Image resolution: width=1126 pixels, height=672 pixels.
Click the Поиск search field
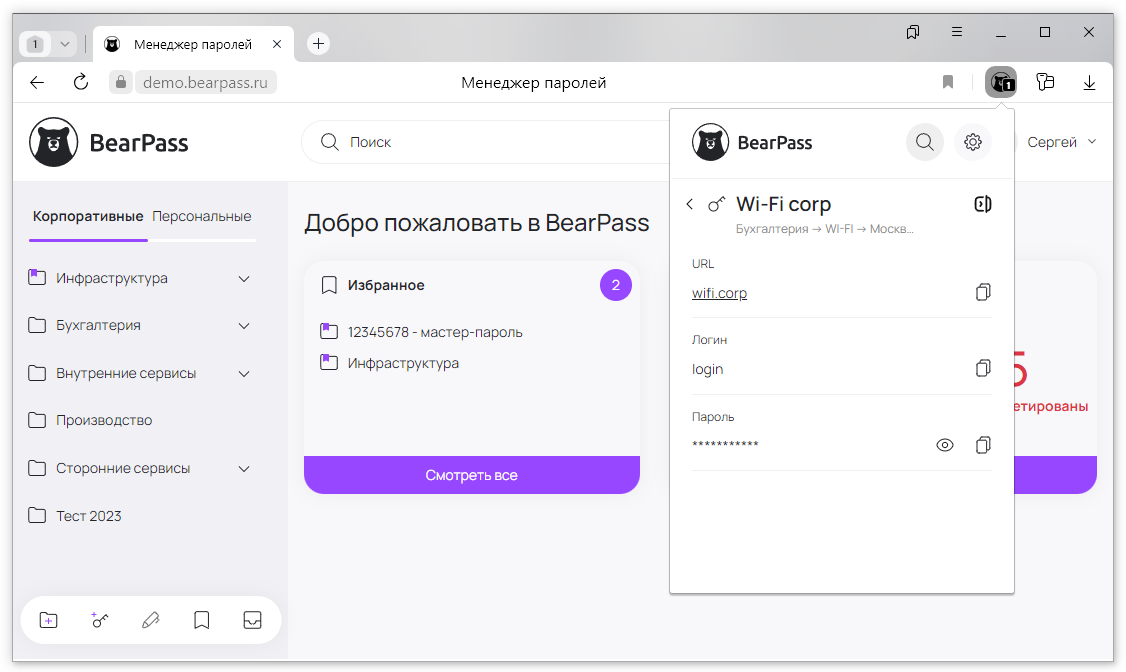point(480,142)
